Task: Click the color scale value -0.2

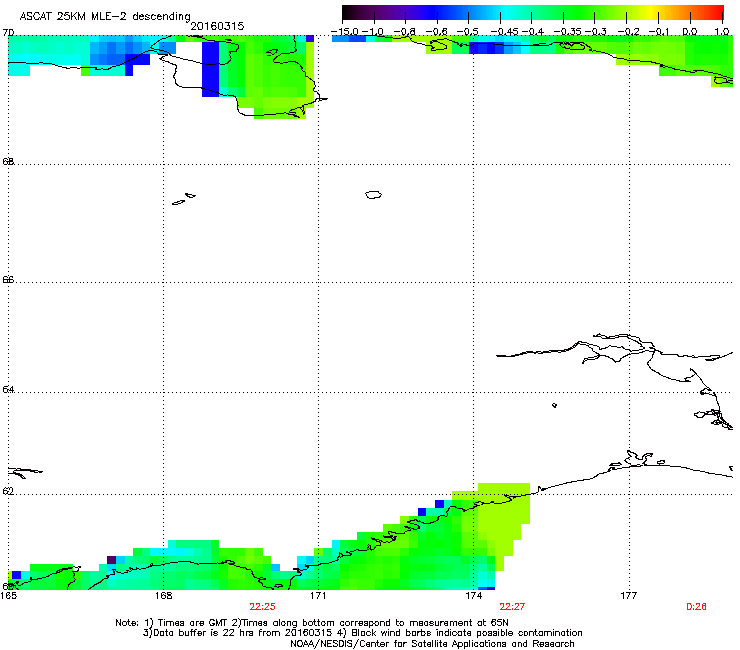Action: click(629, 32)
